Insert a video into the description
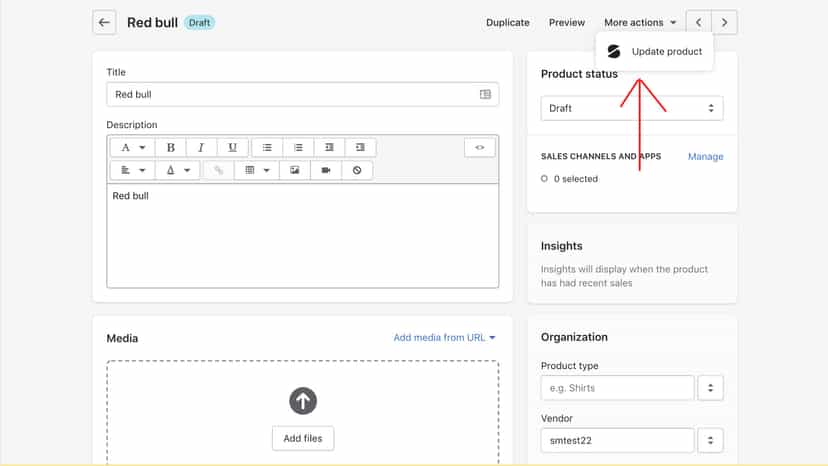This screenshot has height=466, width=828. coord(326,170)
